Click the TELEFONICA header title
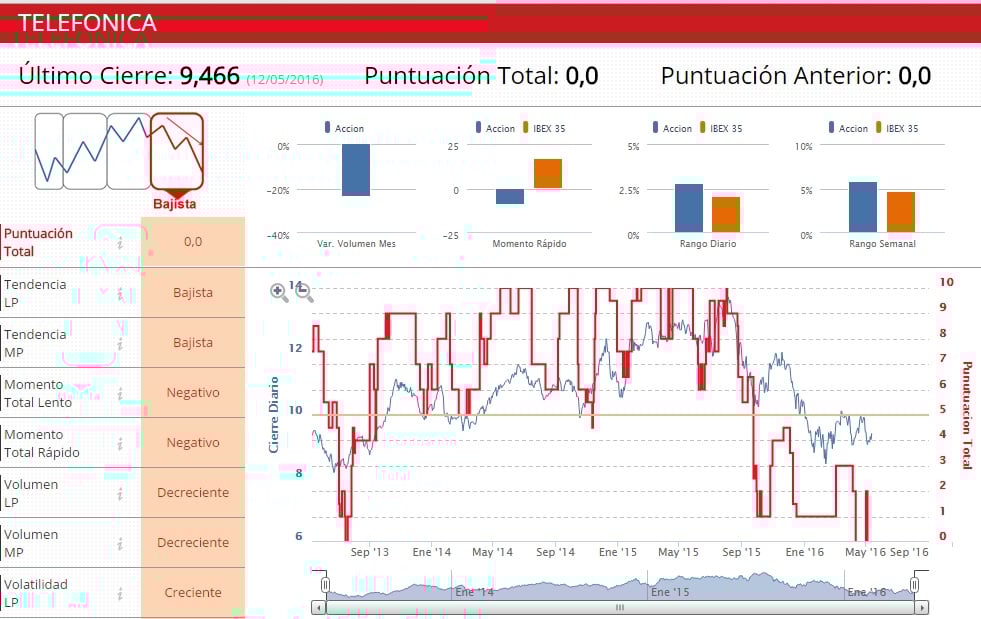This screenshot has width=981, height=619. [x=88, y=23]
